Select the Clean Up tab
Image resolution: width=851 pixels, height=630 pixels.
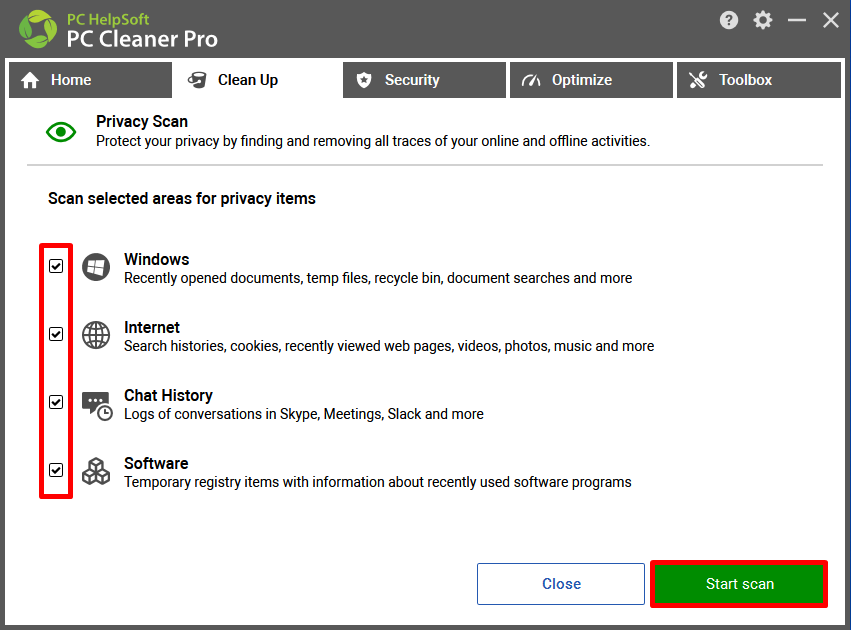(257, 80)
